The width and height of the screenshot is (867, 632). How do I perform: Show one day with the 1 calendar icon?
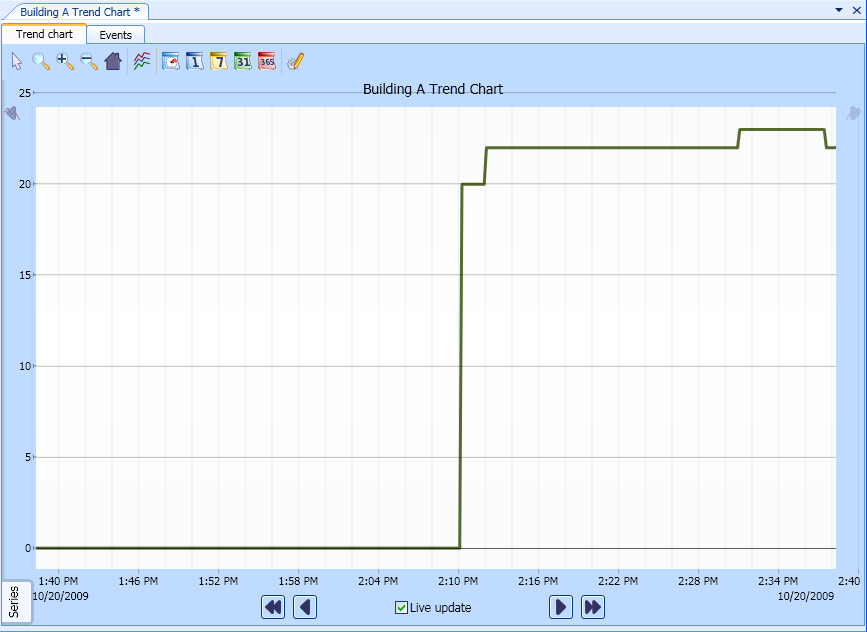point(195,61)
